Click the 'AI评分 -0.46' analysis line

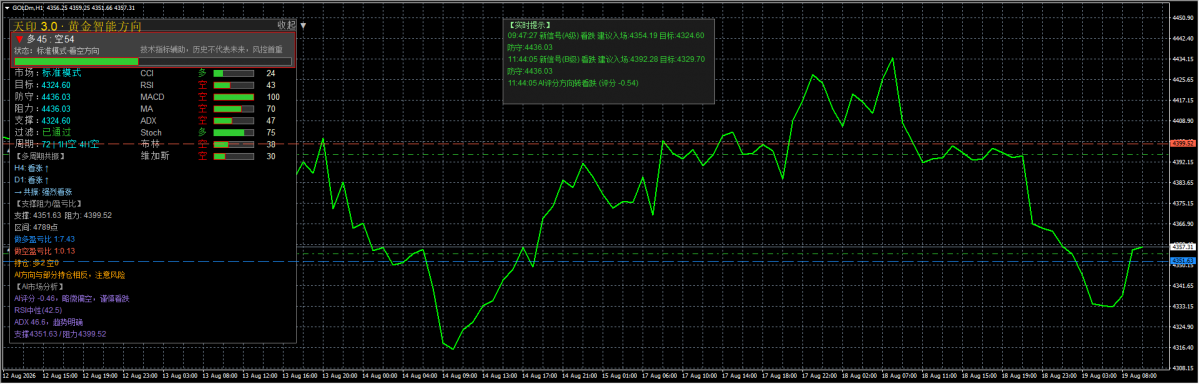72,298
